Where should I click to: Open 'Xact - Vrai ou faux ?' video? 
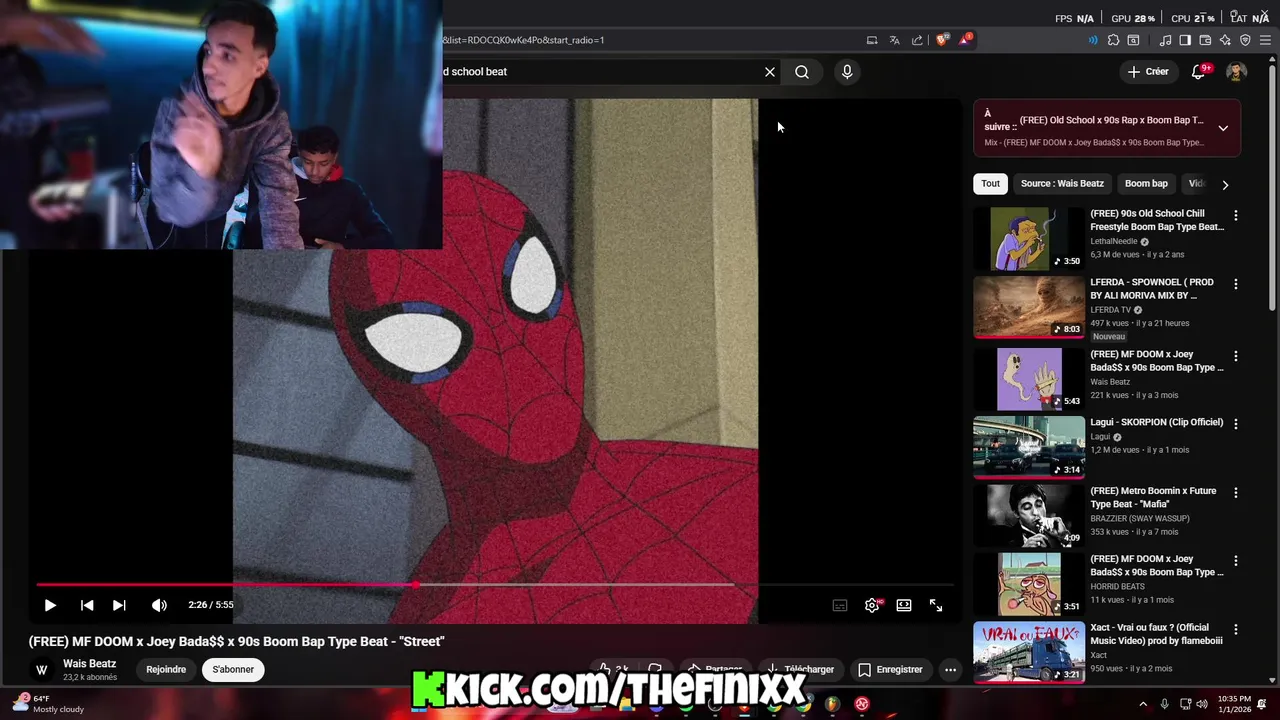coord(1156,634)
